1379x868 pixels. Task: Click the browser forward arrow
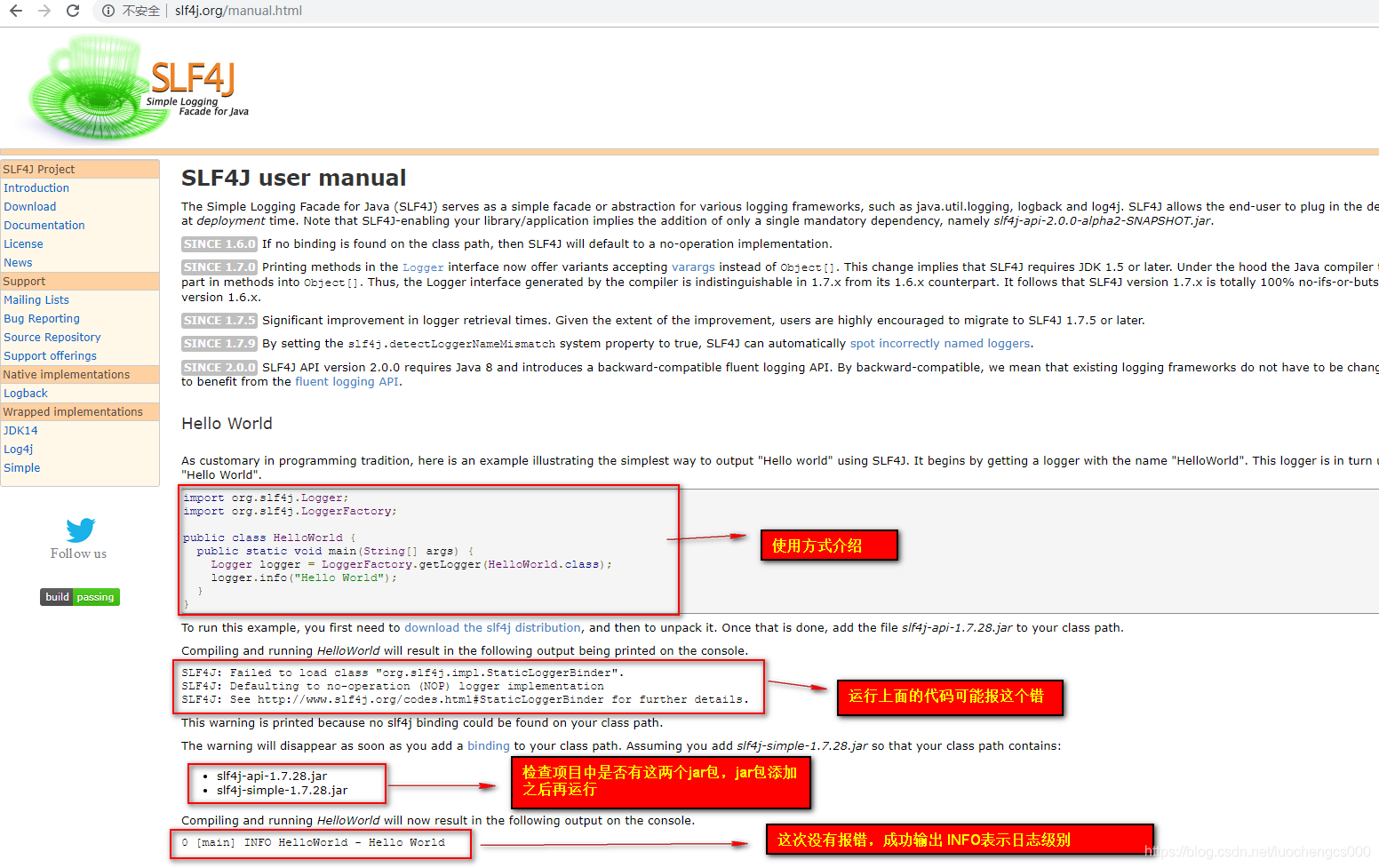pyautogui.click(x=44, y=11)
